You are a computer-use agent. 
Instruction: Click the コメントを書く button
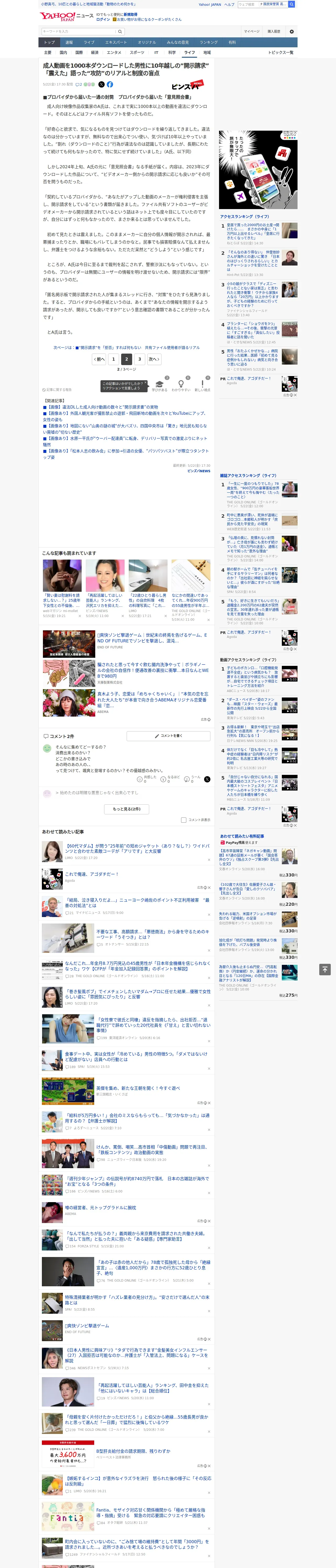169,736
